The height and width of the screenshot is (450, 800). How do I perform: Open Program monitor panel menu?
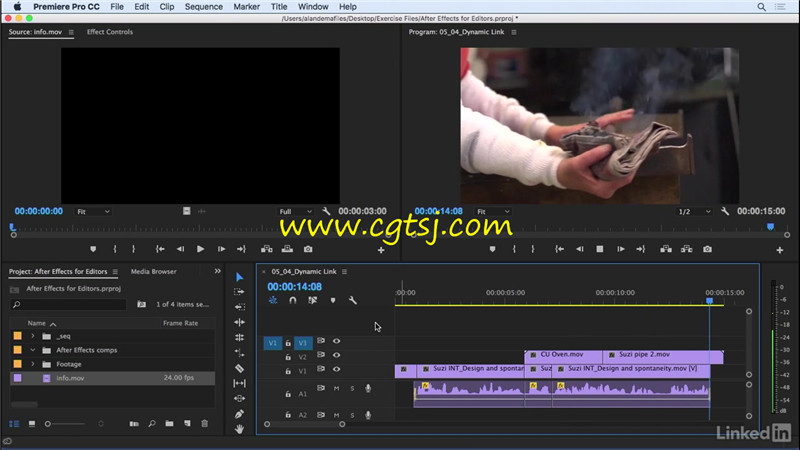pos(514,32)
